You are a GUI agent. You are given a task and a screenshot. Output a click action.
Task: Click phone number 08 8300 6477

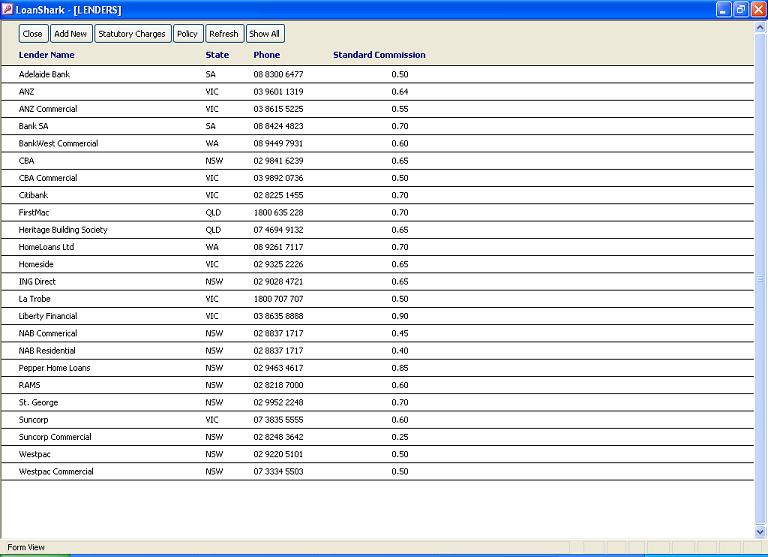(x=278, y=74)
